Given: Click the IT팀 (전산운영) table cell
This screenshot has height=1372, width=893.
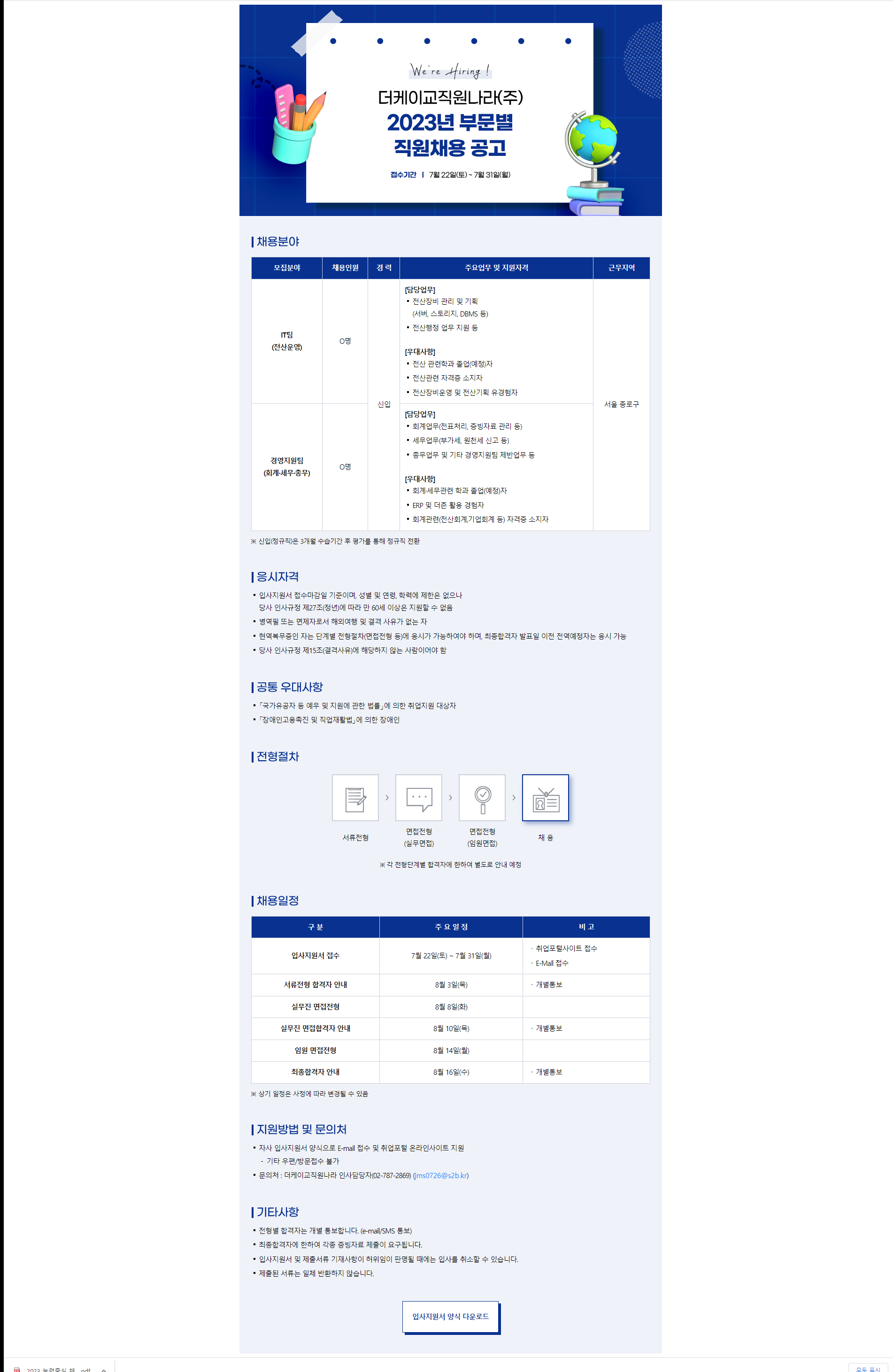Looking at the screenshot, I should tap(286, 341).
